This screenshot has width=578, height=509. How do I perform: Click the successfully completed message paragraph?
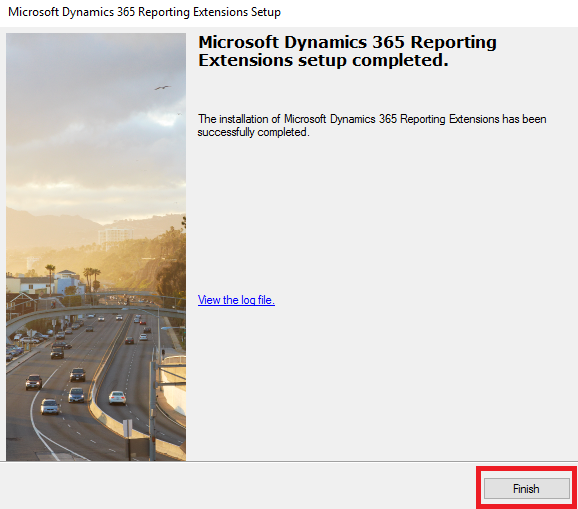coord(372,126)
